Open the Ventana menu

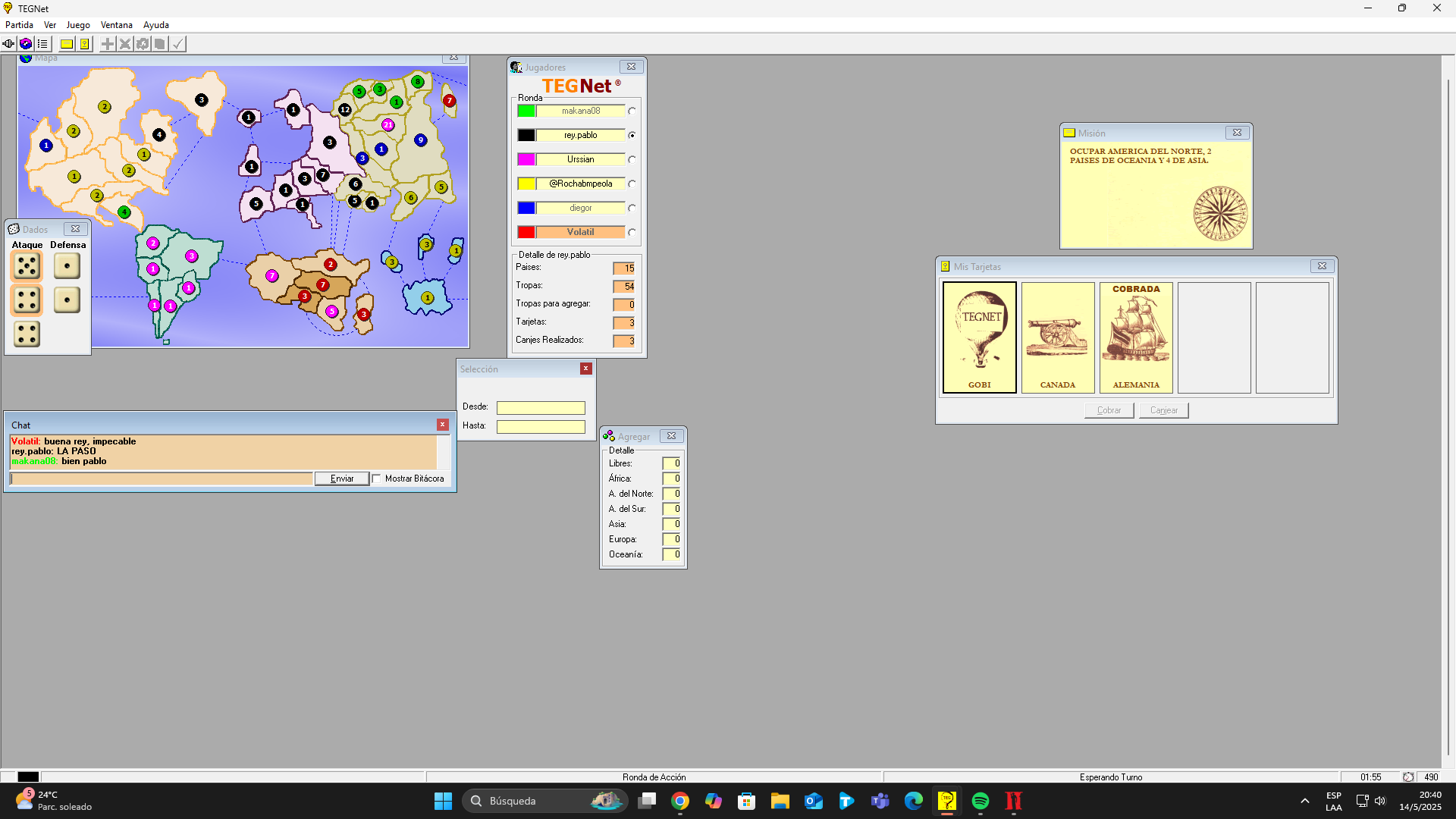pos(117,25)
